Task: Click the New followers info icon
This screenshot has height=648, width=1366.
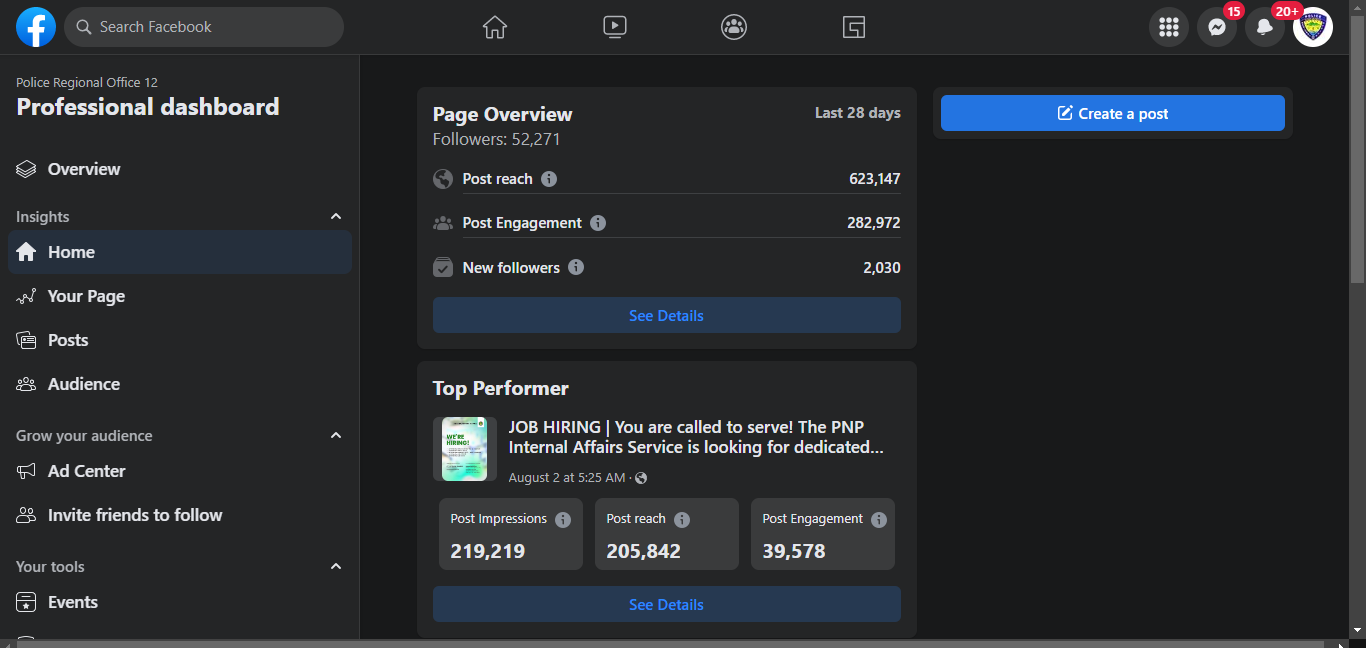Action: click(576, 267)
